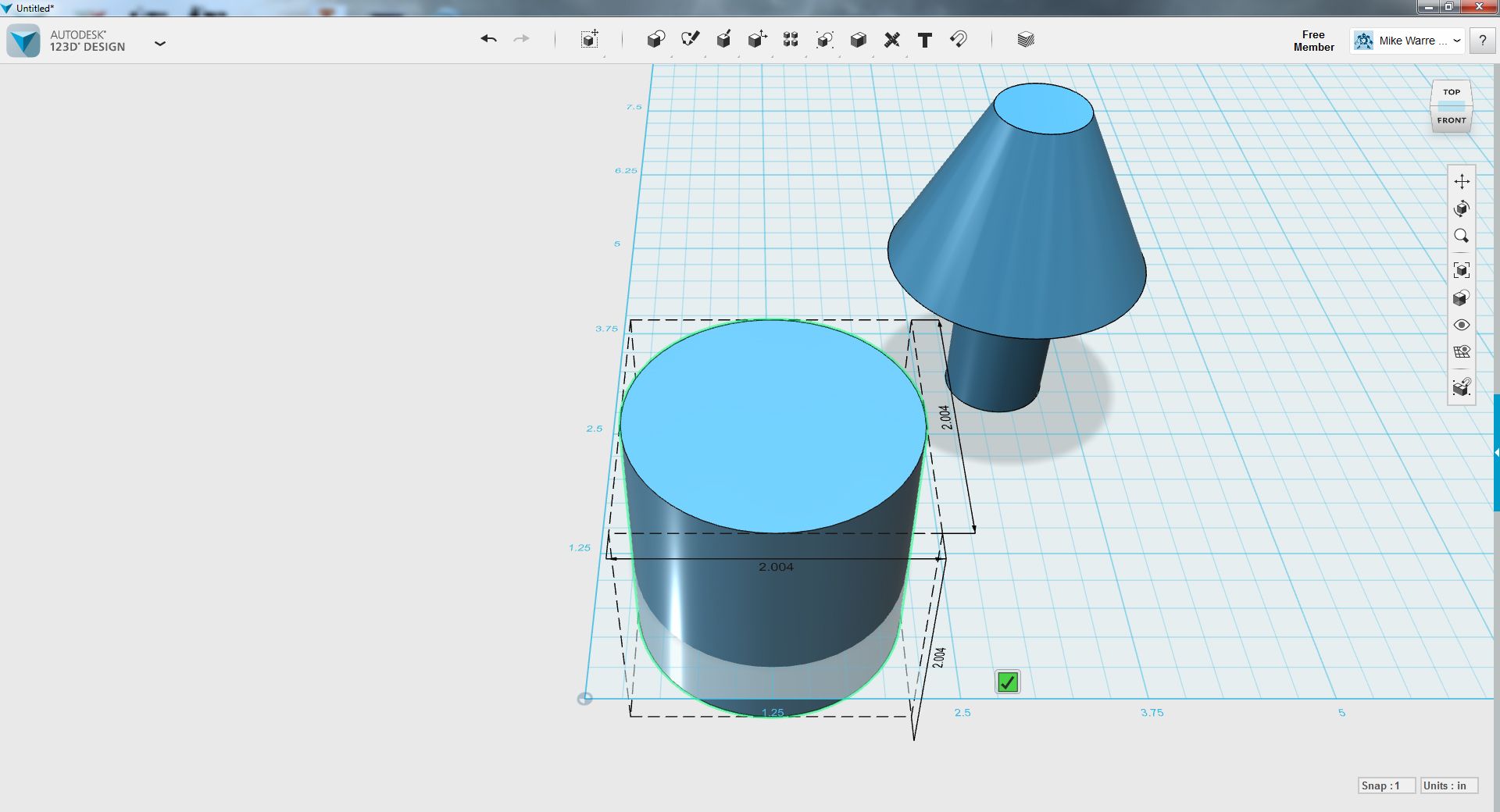Click the Units : in button
The image size is (1500, 812).
coord(1449,785)
